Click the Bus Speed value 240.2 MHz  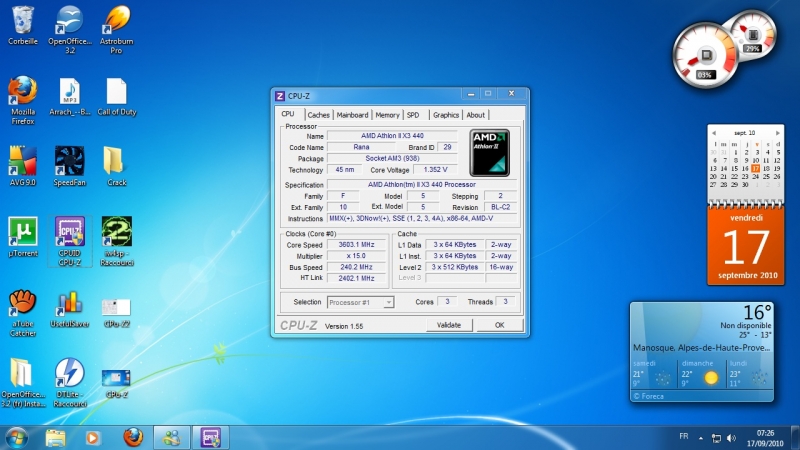356,267
